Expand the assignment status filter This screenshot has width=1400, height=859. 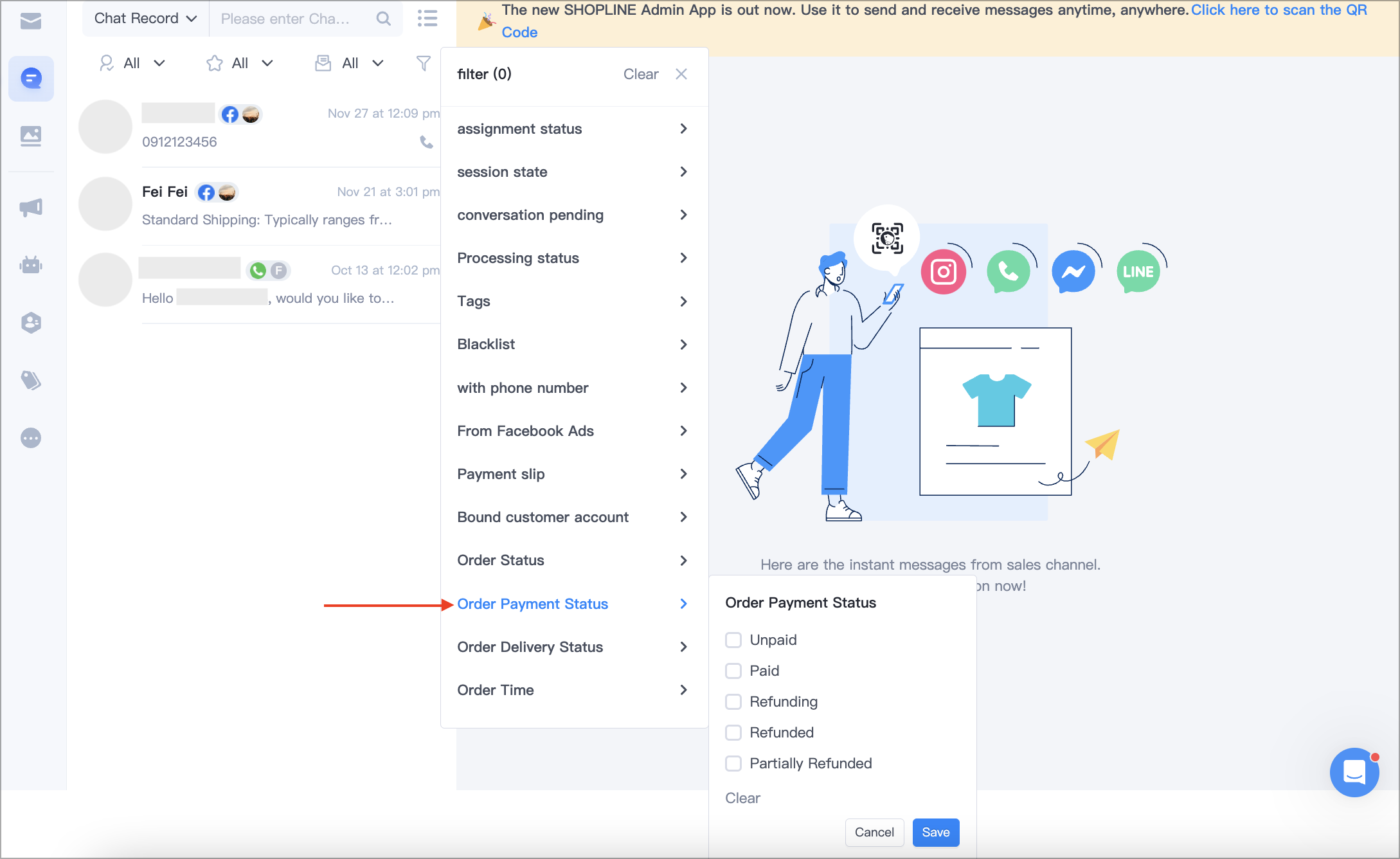pos(574,129)
